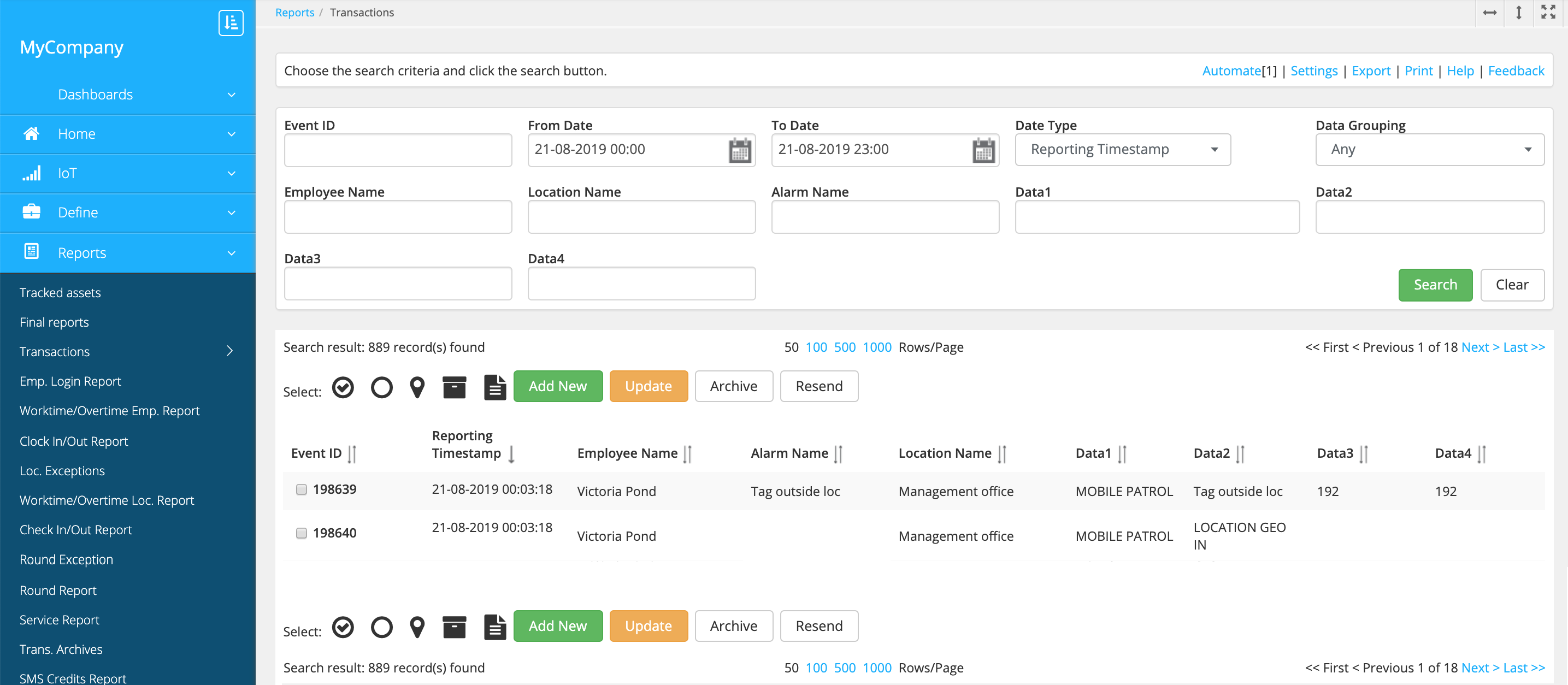Open the Date Type dropdown
This screenshot has width=1568, height=685.
pyautogui.click(x=1122, y=150)
